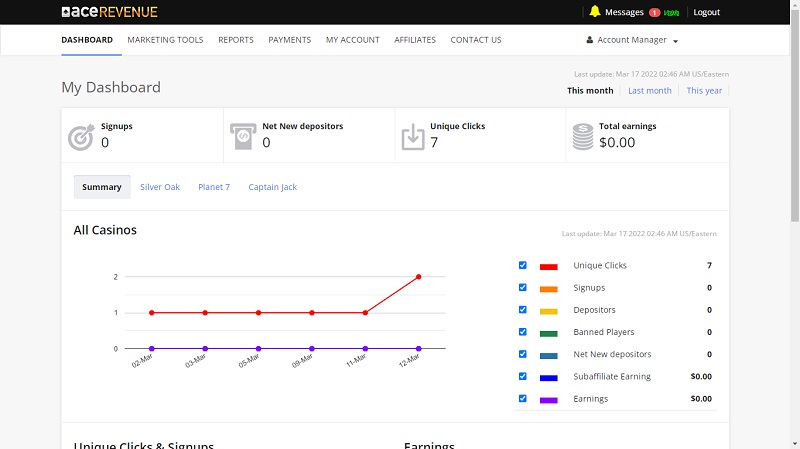The width and height of the screenshot is (800, 449).
Task: Open Marketing Tools menu
Action: tap(165, 40)
